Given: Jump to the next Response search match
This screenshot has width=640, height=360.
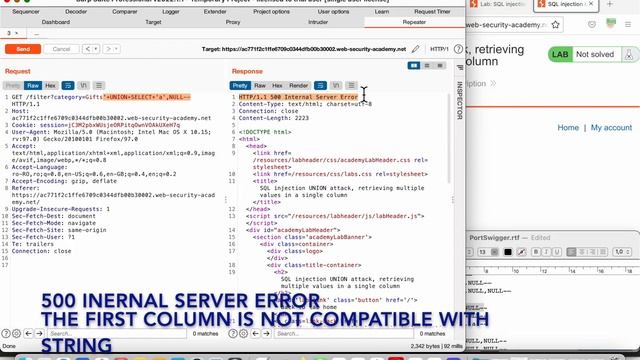Looking at the screenshot, I should pyautogui.click(x=266, y=333).
